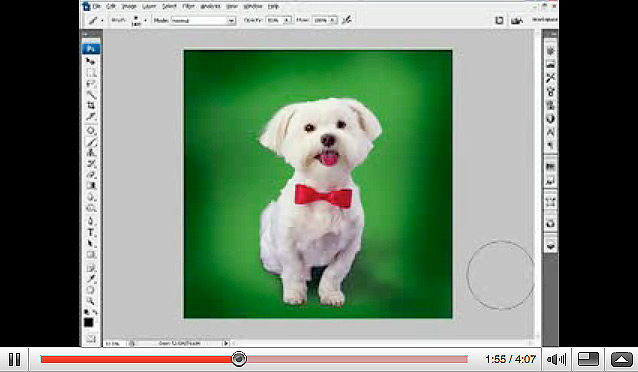This screenshot has height=372, width=638.
Task: Open the Paragraph panel icon in dock
Action: (x=551, y=145)
